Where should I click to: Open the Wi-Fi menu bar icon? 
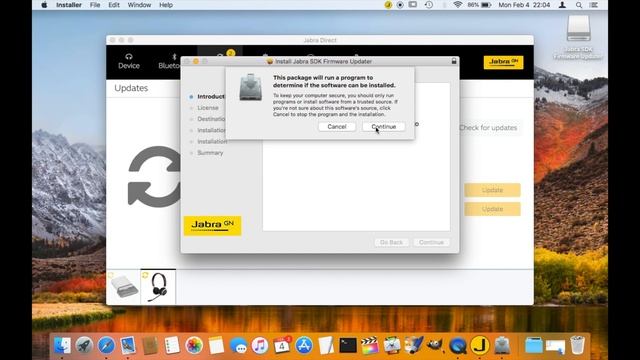pos(458,5)
